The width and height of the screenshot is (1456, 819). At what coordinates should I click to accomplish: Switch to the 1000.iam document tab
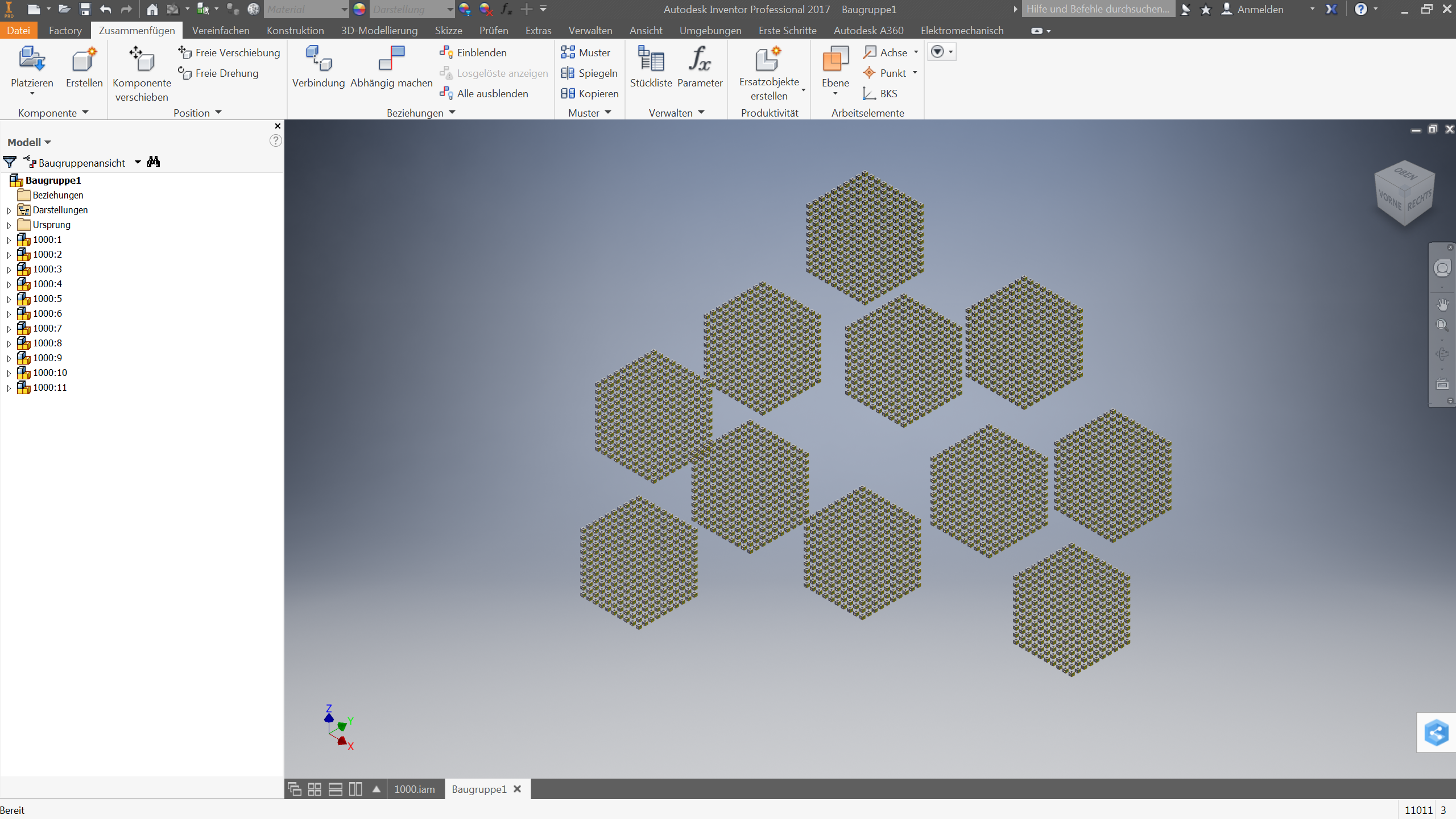pos(414,789)
